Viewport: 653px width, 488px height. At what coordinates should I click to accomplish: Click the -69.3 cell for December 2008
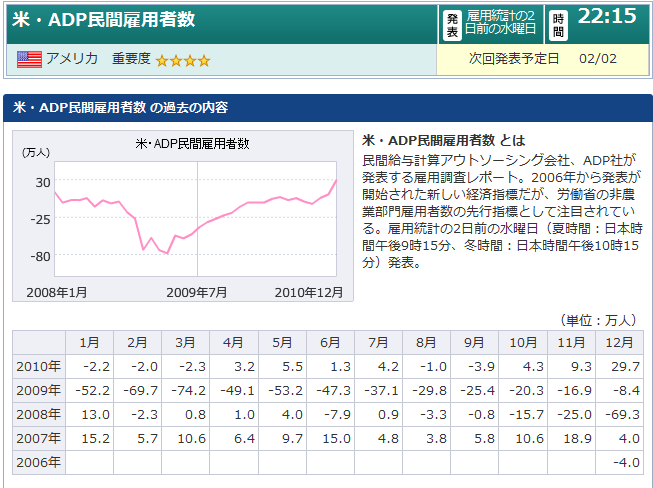pyautogui.click(x=620, y=415)
